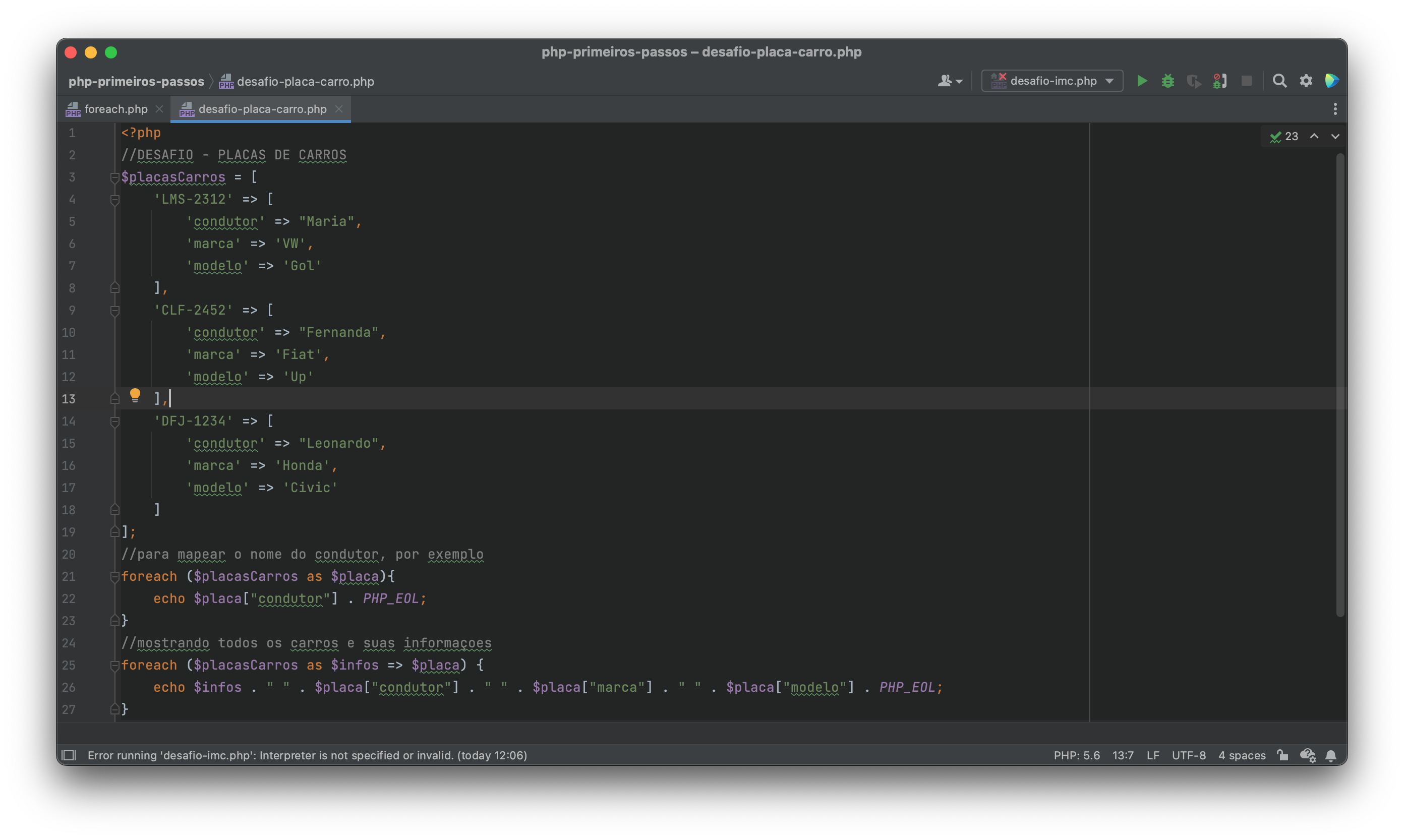Click the inspections checkmark widget showing 23
Screen dimensions: 1404x840
pos(1283,137)
